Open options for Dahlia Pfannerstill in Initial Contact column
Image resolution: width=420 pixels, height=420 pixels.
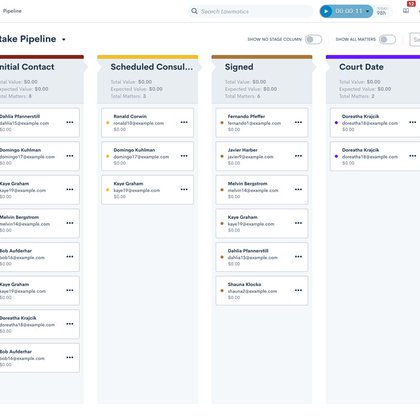(x=70, y=122)
